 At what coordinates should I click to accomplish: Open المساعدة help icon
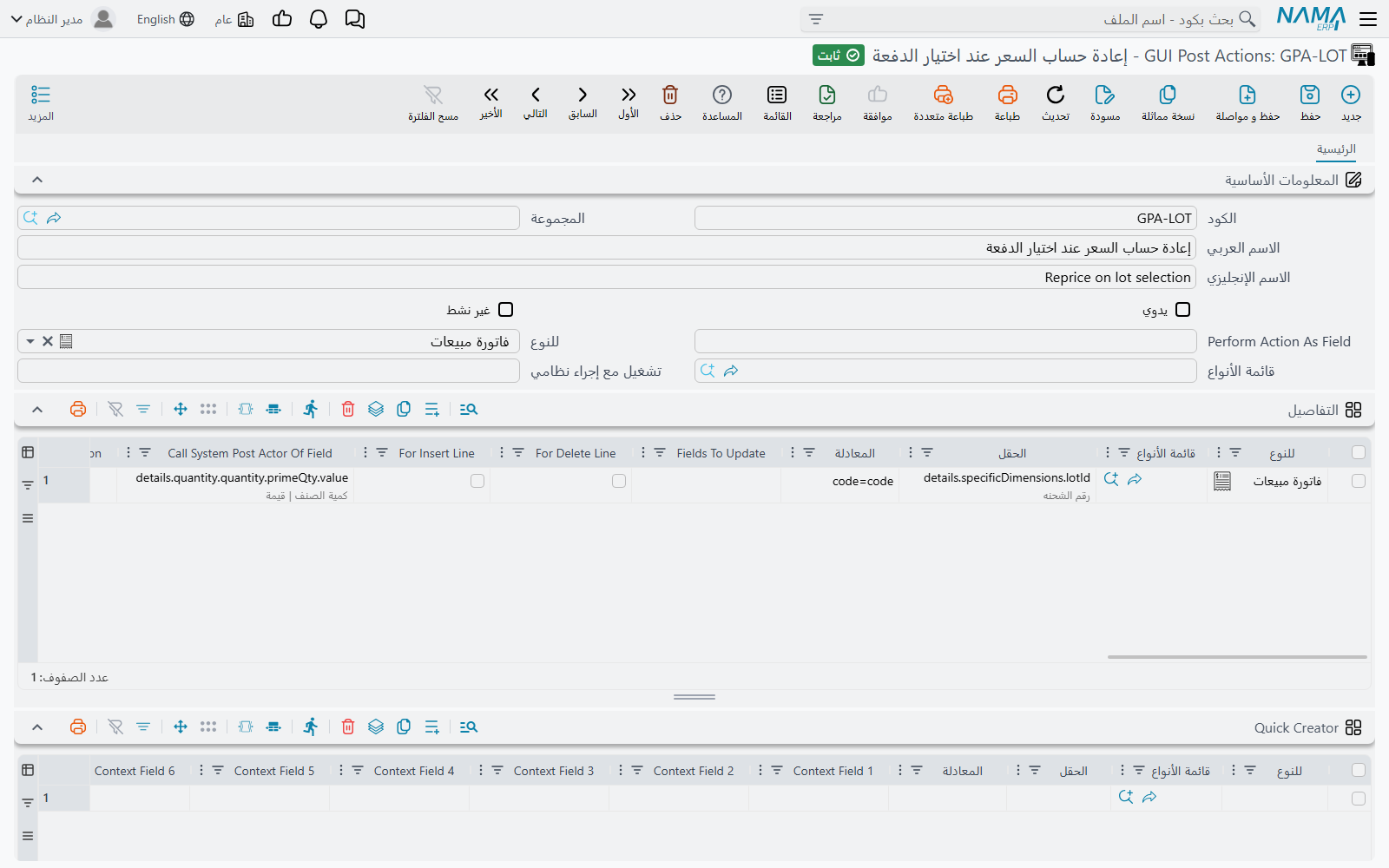click(x=722, y=95)
